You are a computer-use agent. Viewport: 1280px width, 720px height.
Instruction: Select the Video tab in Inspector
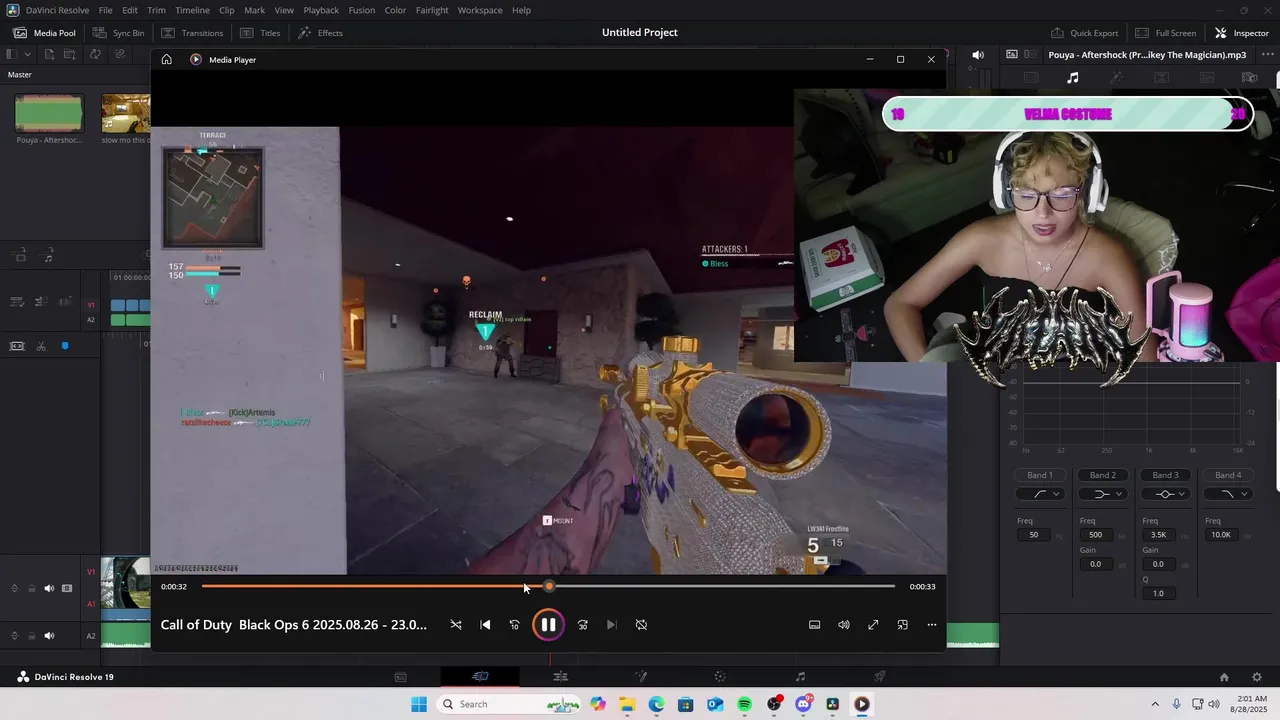[1031, 77]
